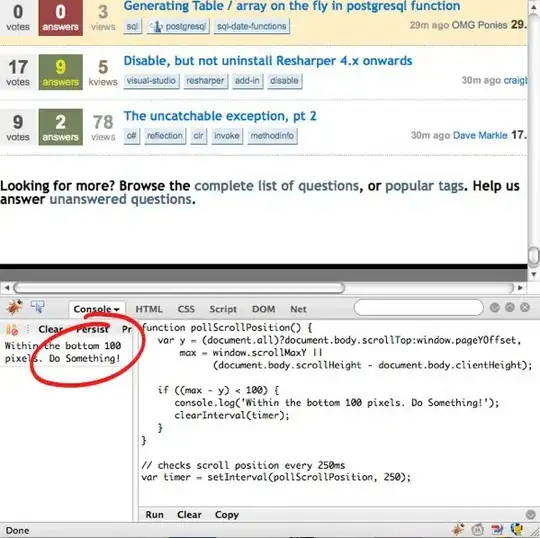
Task: Click the Firebug panel minimize down-arrow button
Action: [495, 308]
